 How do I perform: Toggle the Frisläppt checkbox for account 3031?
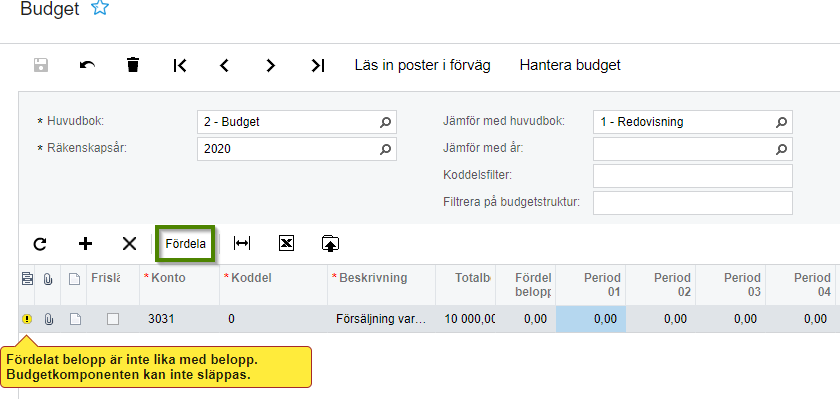[x=112, y=319]
